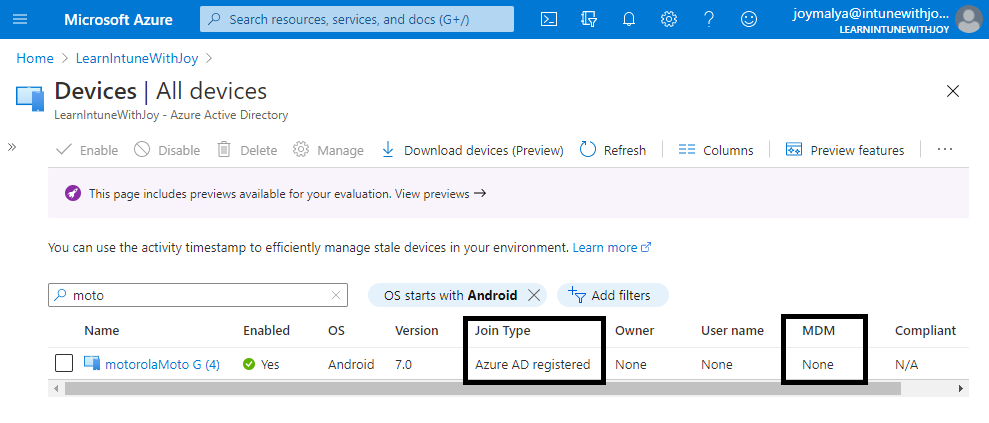
Task: Remove the OS starts with Android filter
Action: click(x=534, y=295)
